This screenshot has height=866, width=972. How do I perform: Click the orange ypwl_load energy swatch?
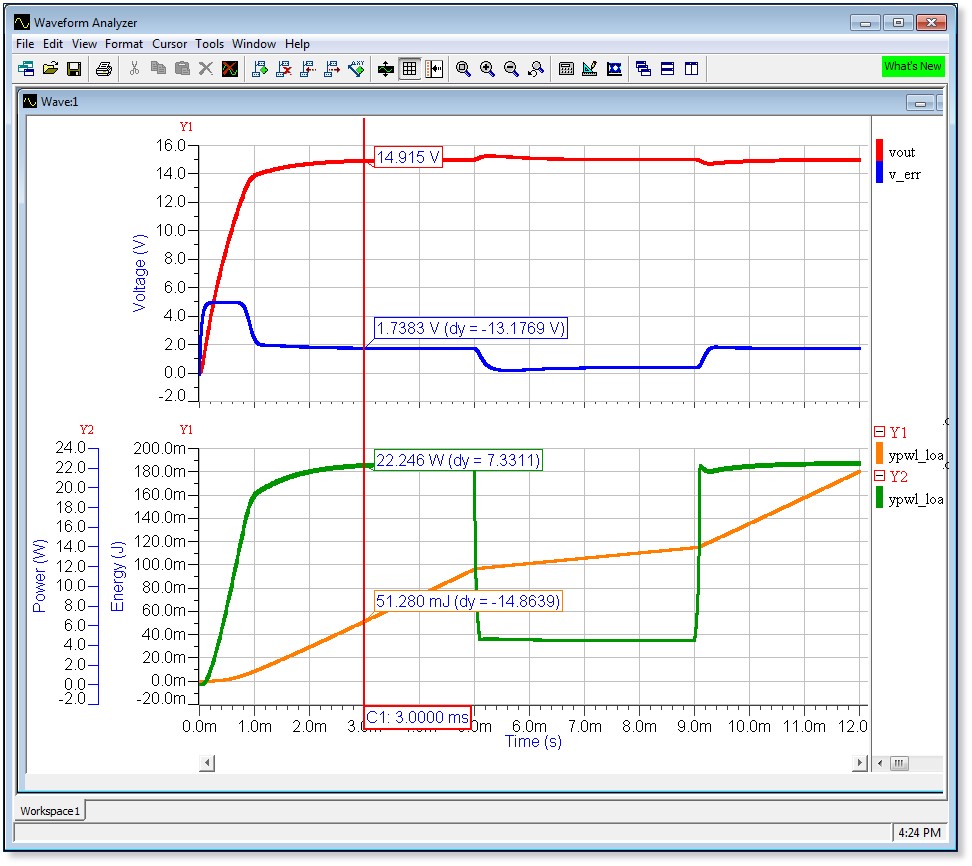(x=879, y=454)
